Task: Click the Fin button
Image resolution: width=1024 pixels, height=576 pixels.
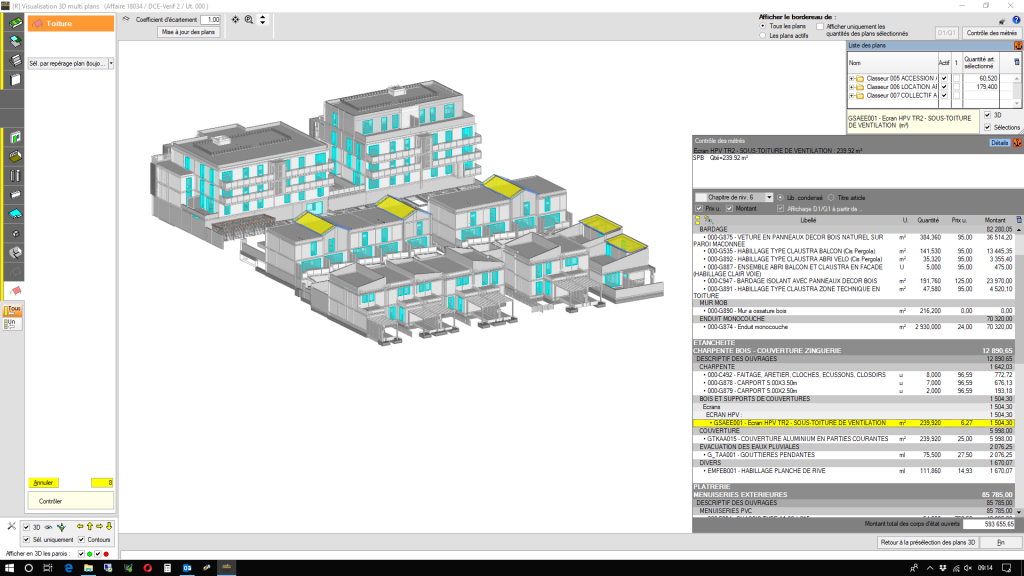Action: pos(1000,543)
